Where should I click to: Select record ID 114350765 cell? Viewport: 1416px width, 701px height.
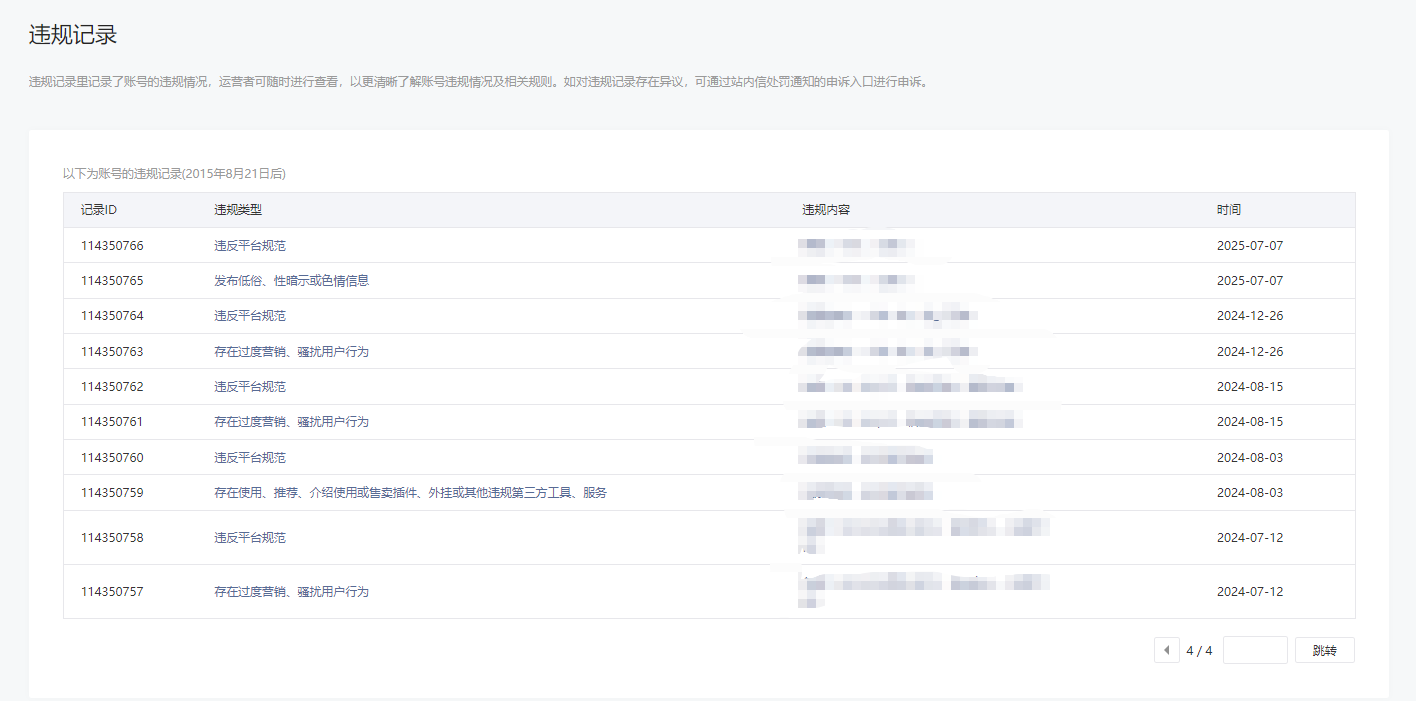pos(112,281)
